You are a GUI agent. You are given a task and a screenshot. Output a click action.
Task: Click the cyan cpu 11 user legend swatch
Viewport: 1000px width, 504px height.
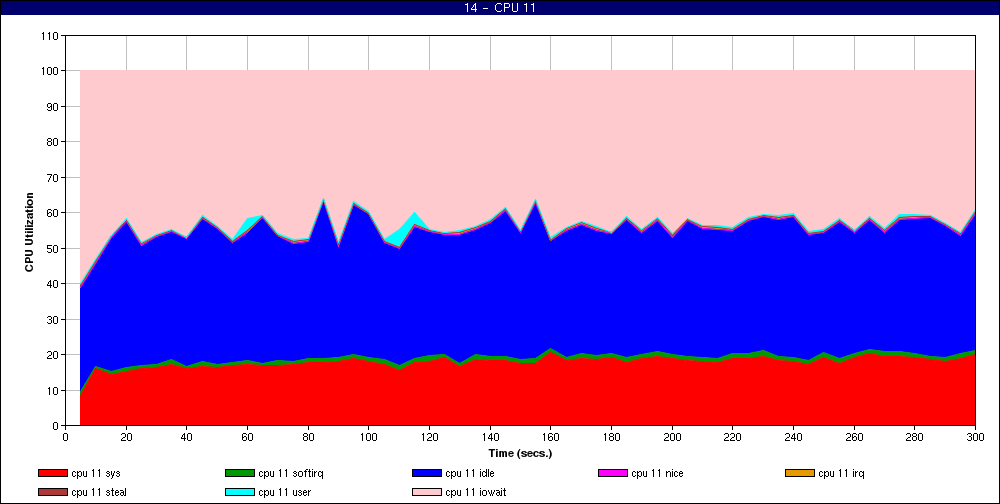point(239,493)
